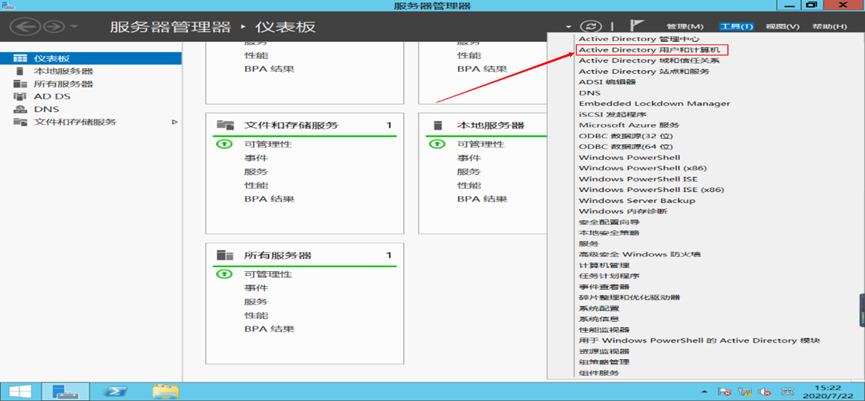Screen dimensions: 865x401
Task: Open DNS from the Tools menu
Action: [589, 93]
